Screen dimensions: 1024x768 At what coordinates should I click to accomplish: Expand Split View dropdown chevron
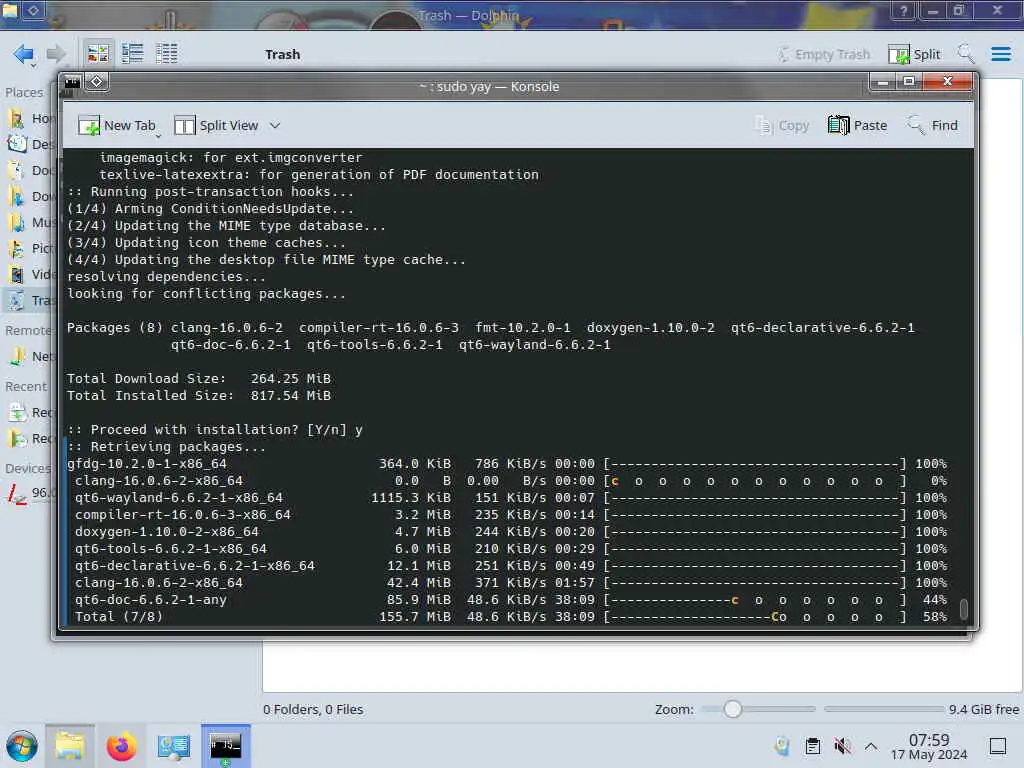pyautogui.click(x=275, y=125)
